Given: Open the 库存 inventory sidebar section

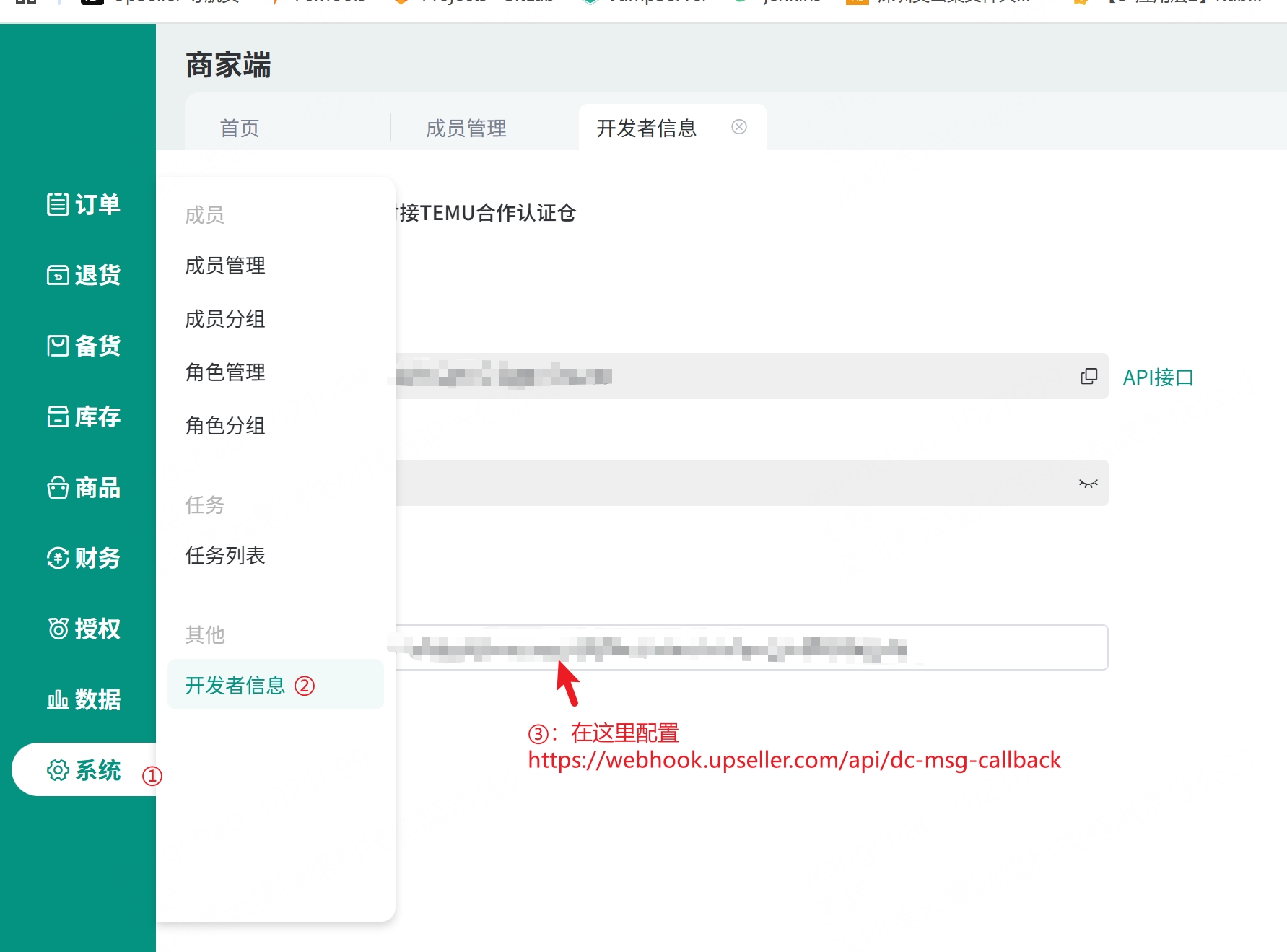Looking at the screenshot, I should click(84, 416).
